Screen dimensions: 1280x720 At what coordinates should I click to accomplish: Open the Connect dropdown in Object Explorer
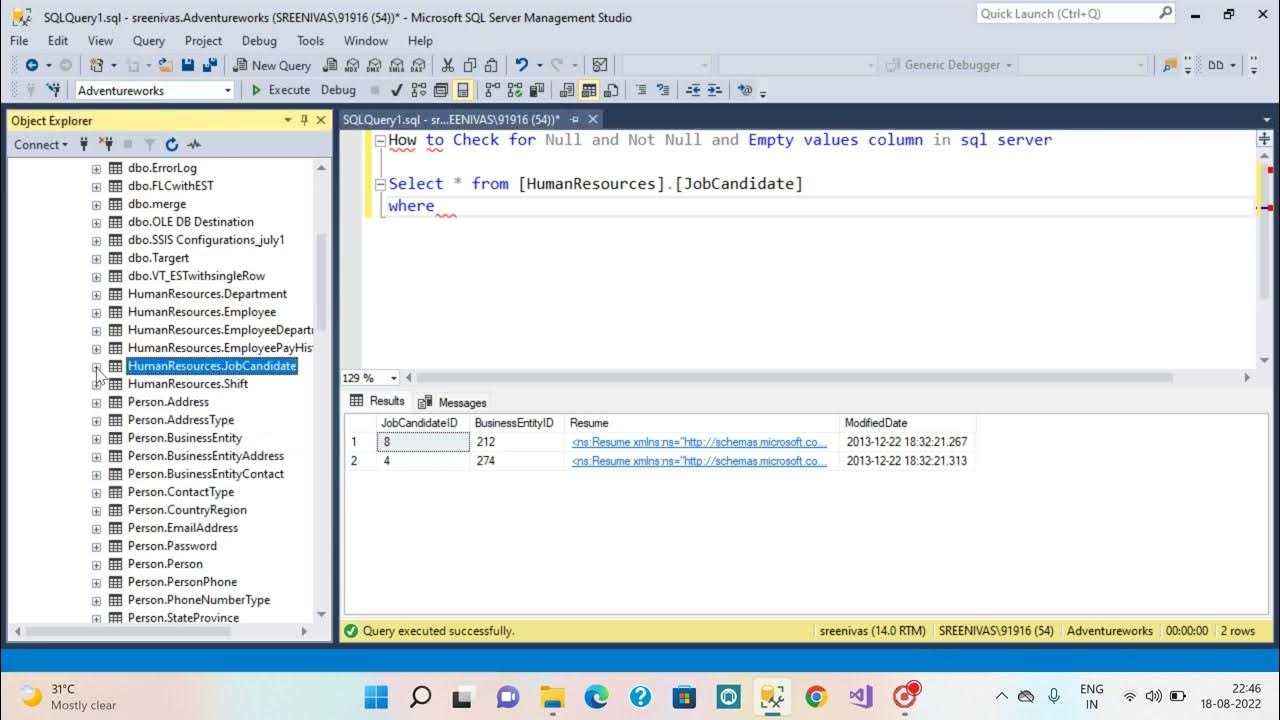click(41, 145)
